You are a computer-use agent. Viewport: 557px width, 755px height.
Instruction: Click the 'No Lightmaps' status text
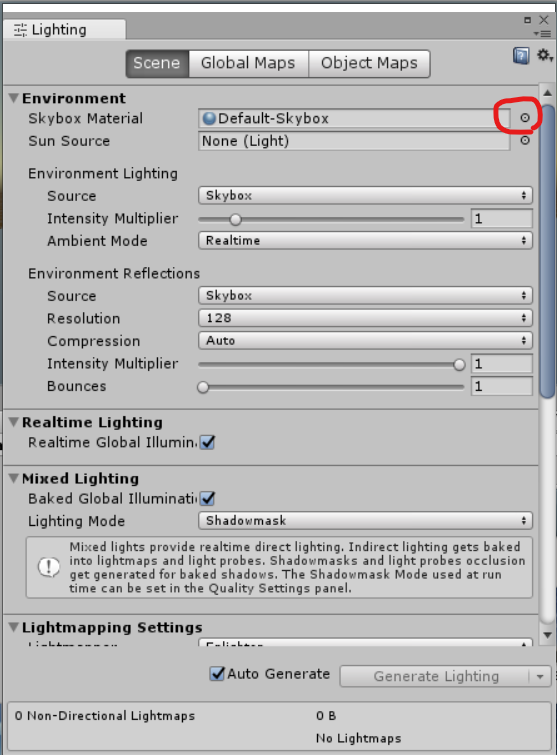358,738
